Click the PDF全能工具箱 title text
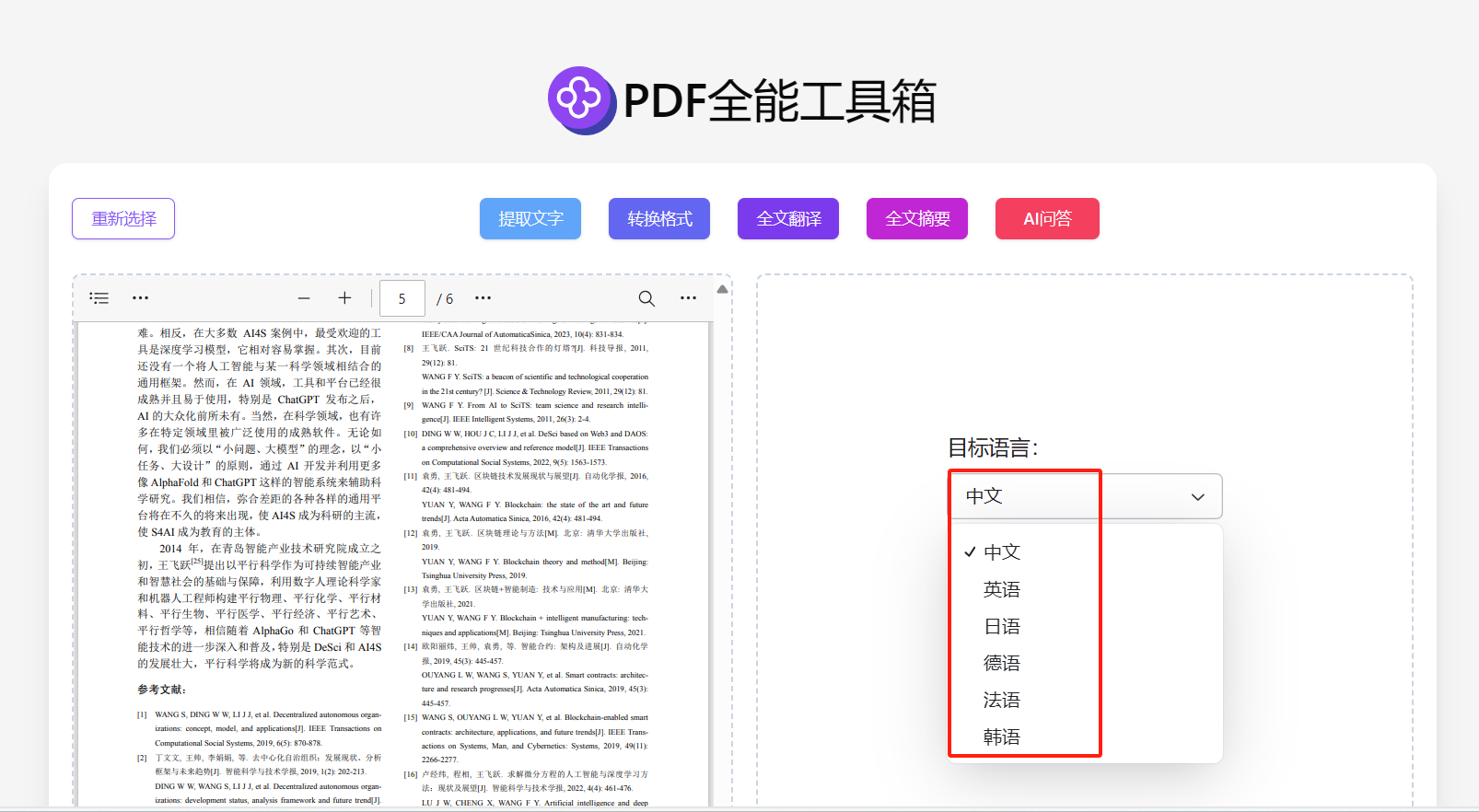1479x812 pixels. tap(780, 101)
